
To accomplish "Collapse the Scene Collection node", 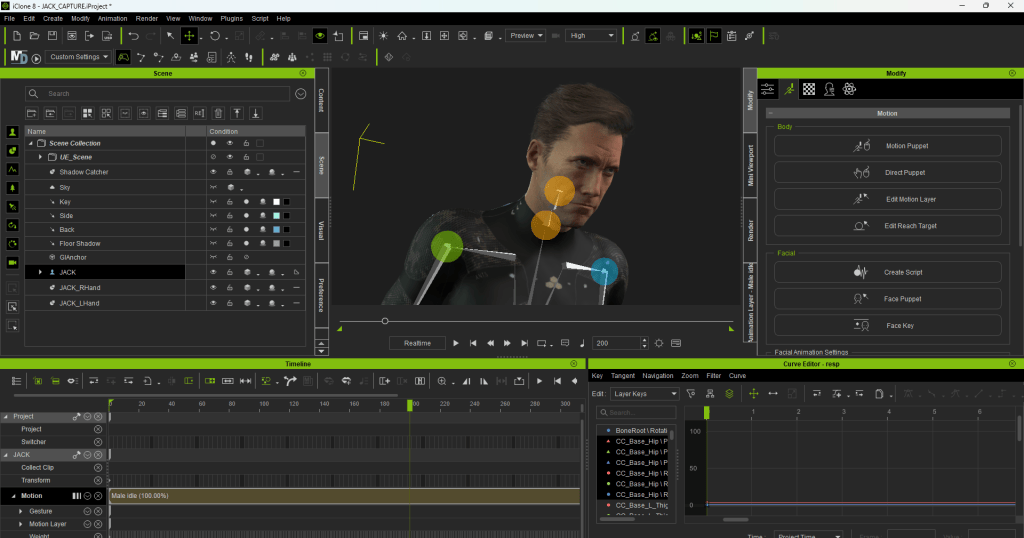I will [x=31, y=143].
